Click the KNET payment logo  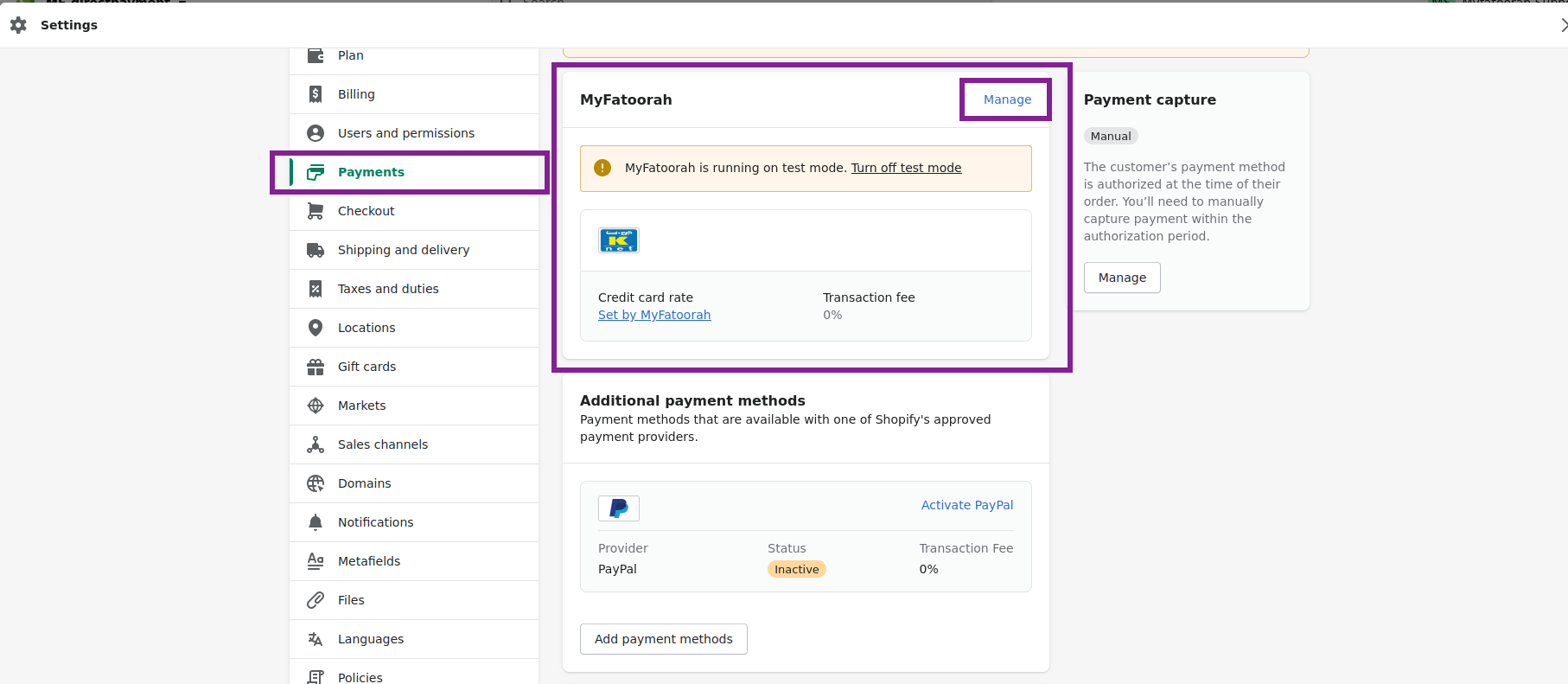click(x=619, y=240)
